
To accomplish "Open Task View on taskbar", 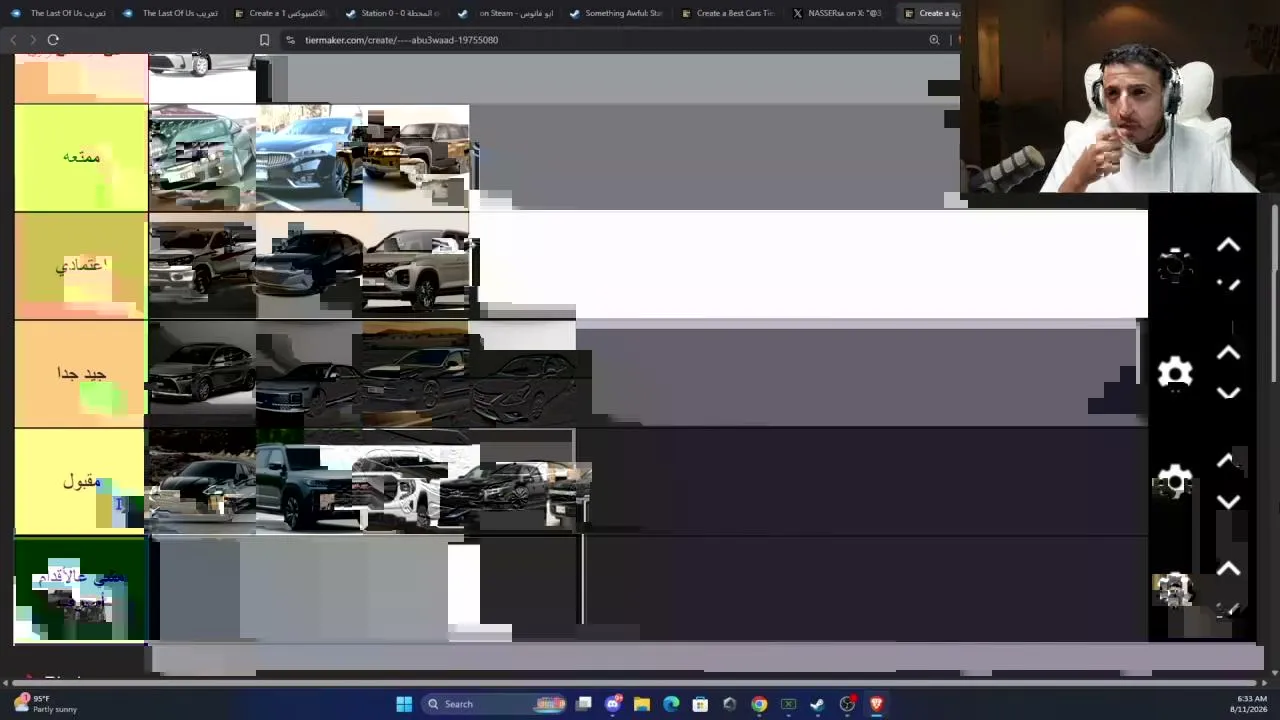I will 584,704.
